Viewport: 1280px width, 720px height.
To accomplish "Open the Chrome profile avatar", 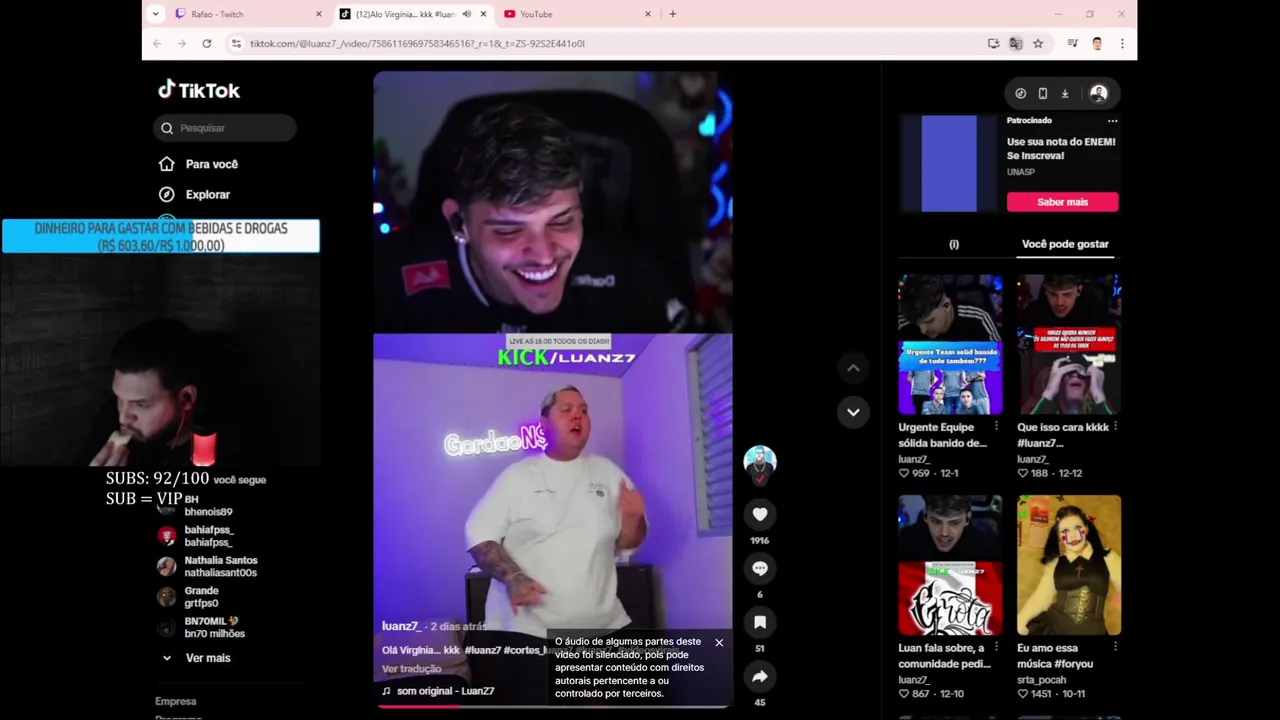I will coord(1097,43).
